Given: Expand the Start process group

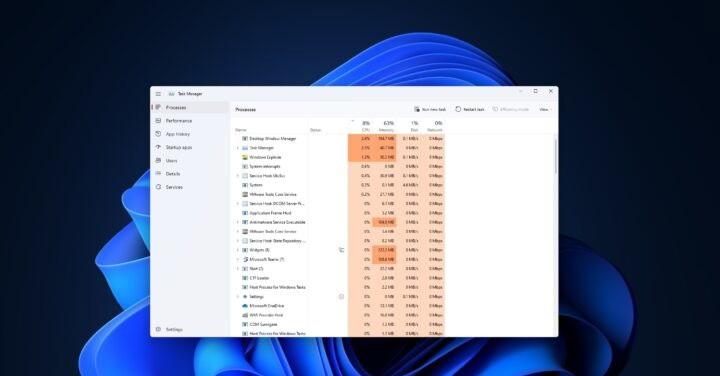Looking at the screenshot, I should click(237, 269).
